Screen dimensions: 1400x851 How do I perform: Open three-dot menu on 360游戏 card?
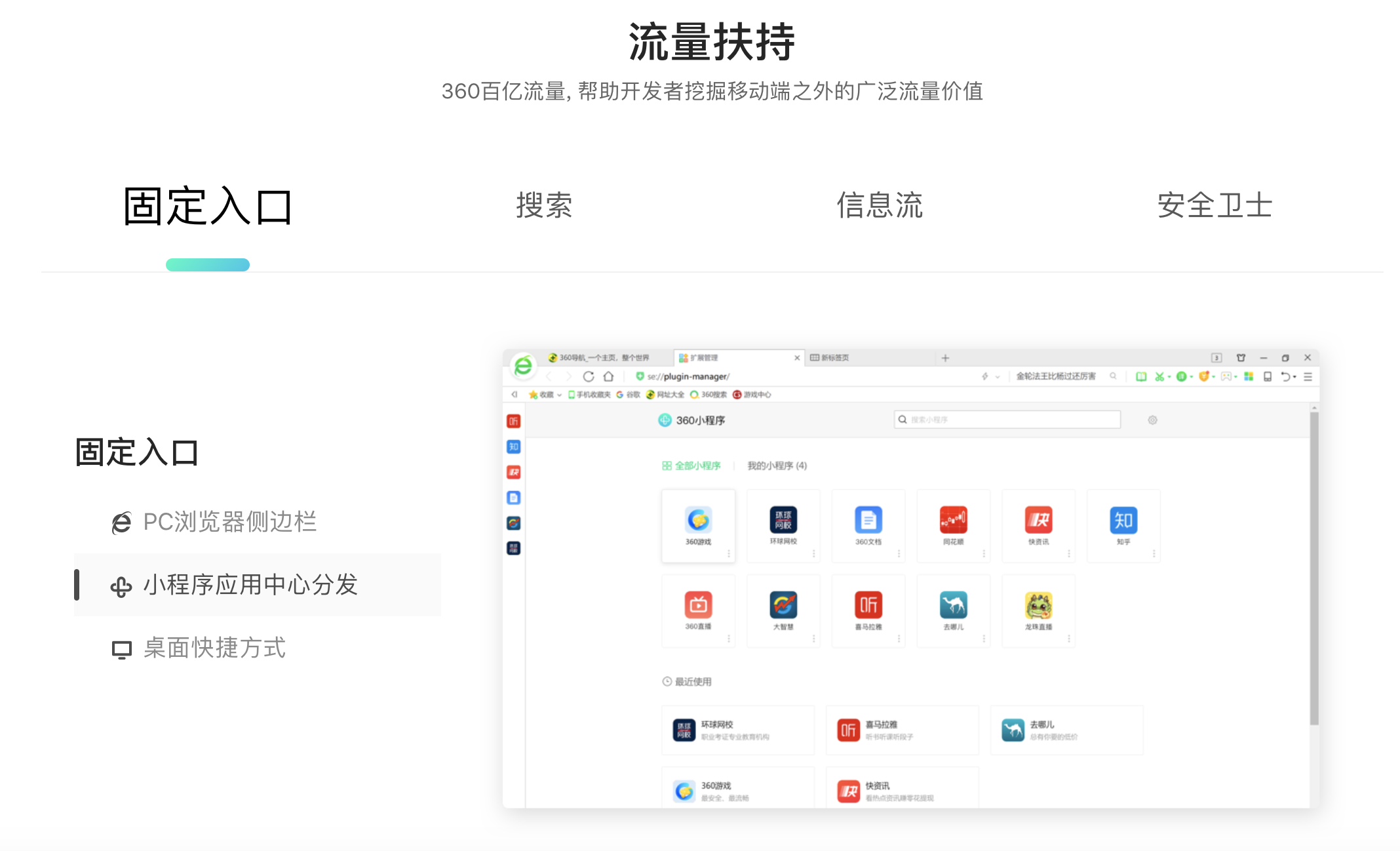[728, 554]
